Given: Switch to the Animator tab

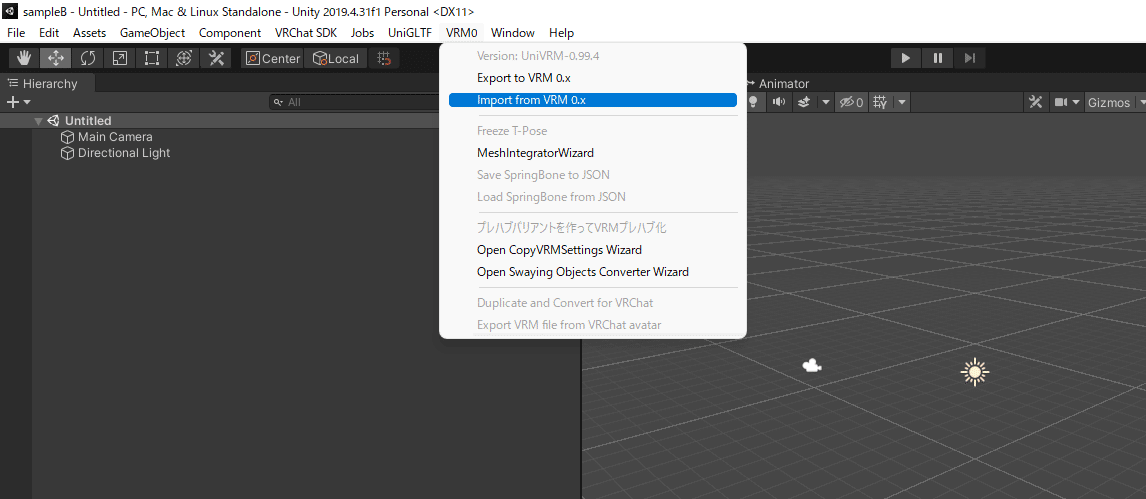Looking at the screenshot, I should (x=778, y=83).
